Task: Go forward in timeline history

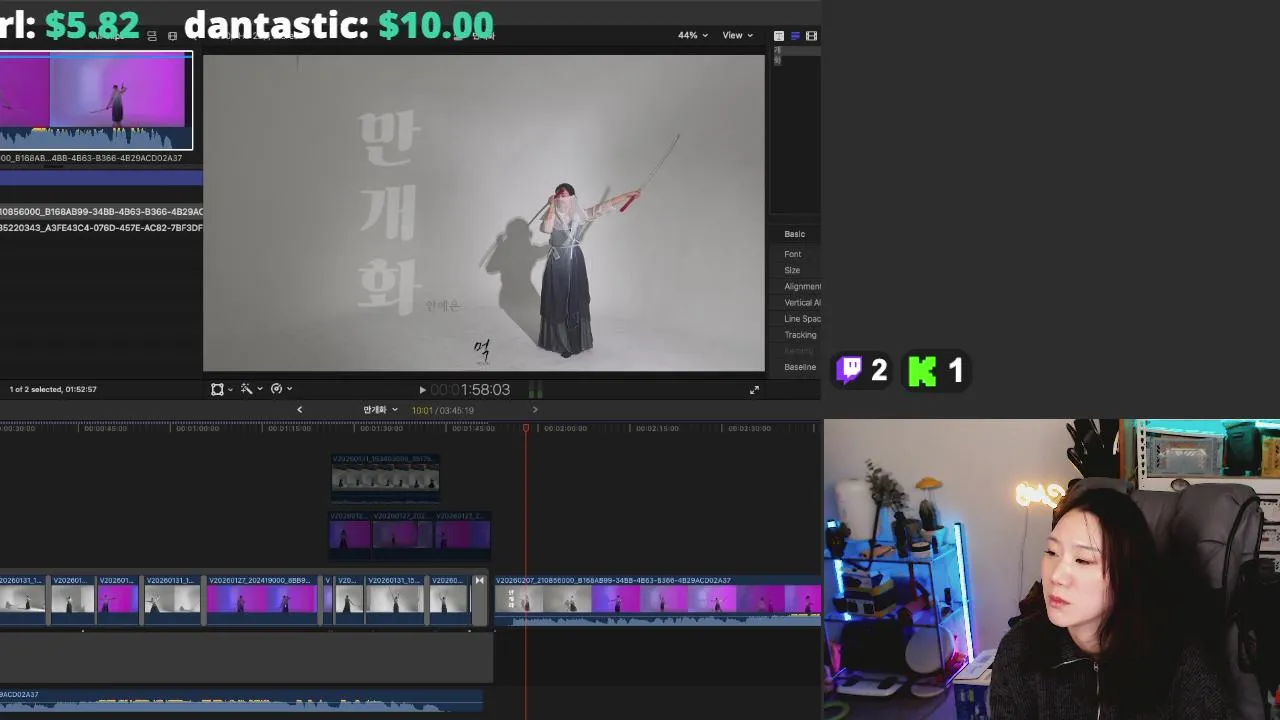Action: tap(534, 409)
